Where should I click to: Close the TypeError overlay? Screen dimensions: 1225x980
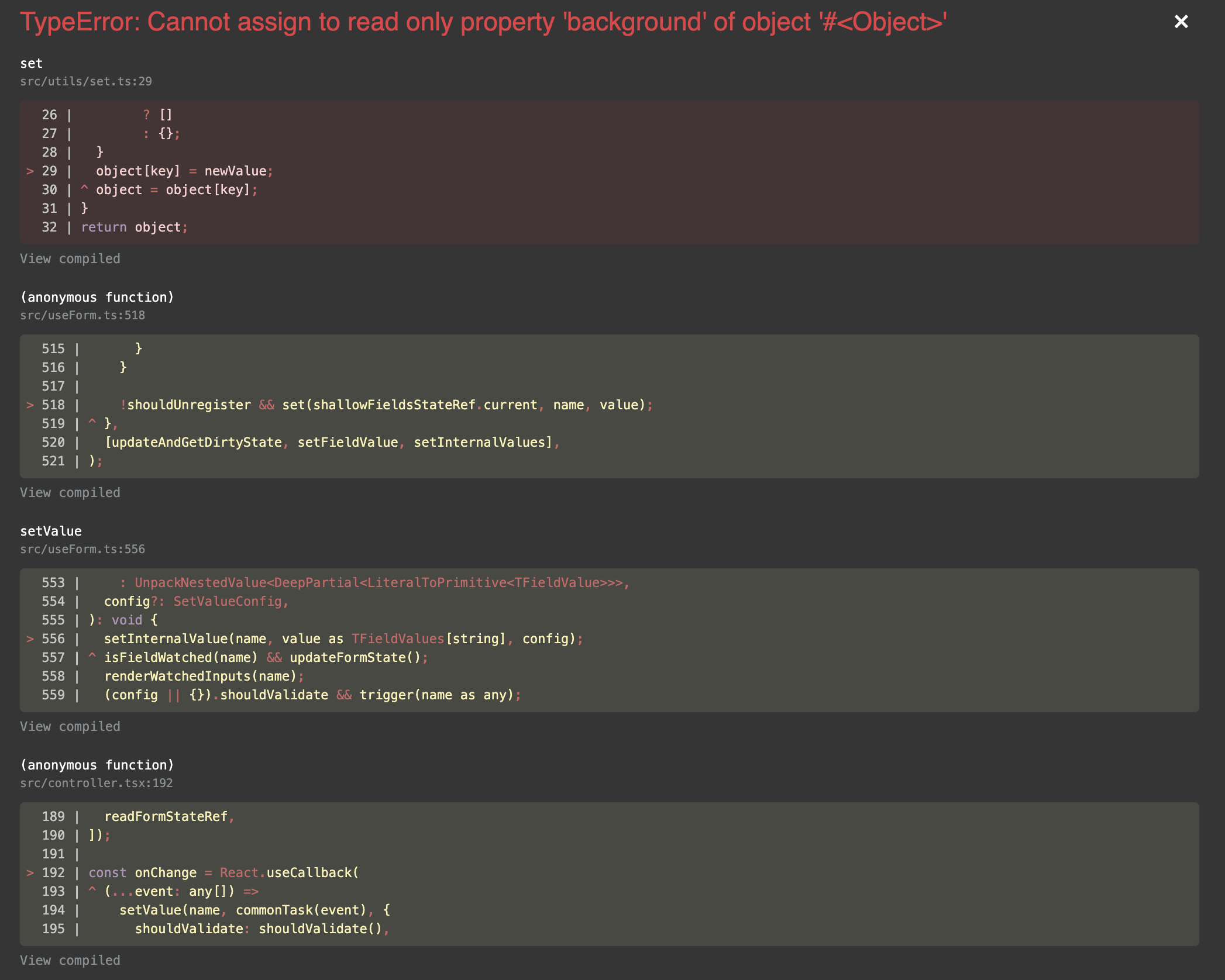(1182, 22)
